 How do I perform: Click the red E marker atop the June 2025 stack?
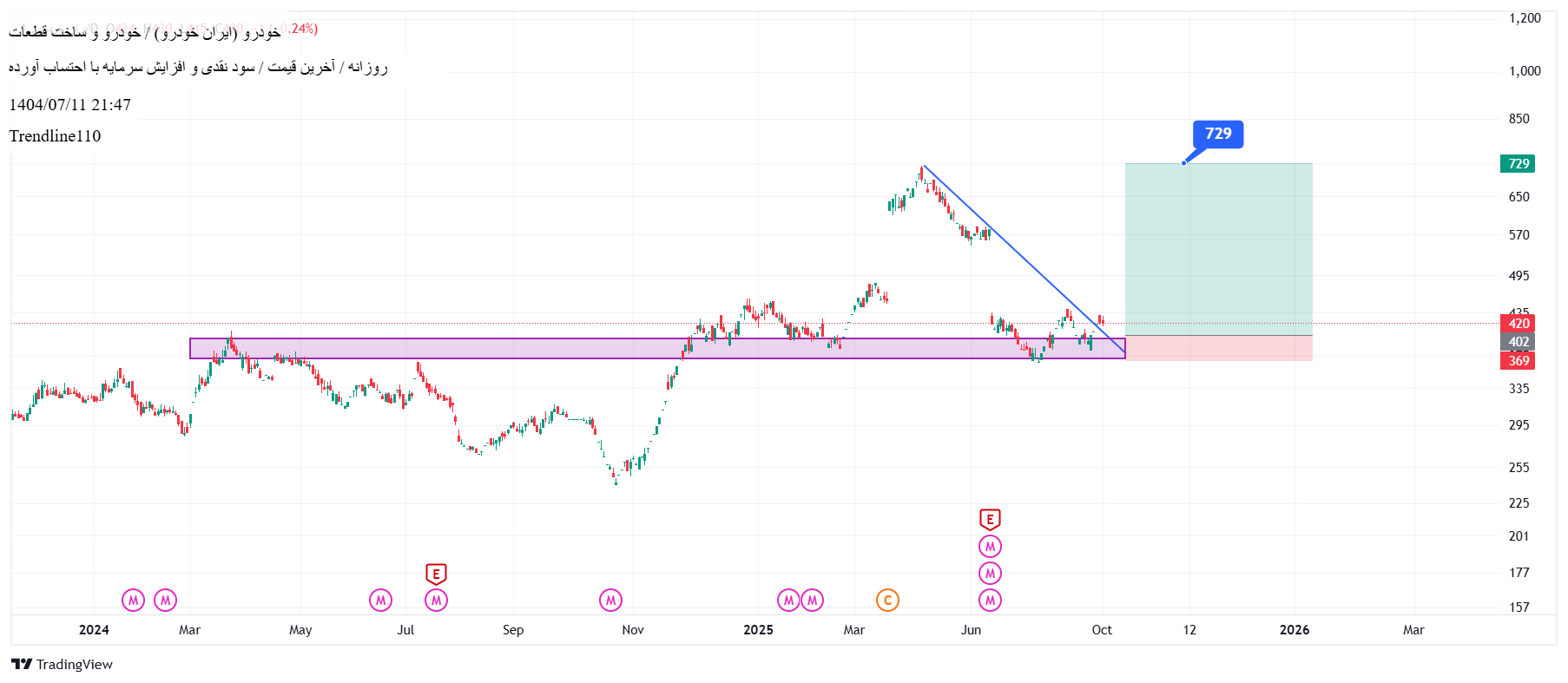[990, 519]
